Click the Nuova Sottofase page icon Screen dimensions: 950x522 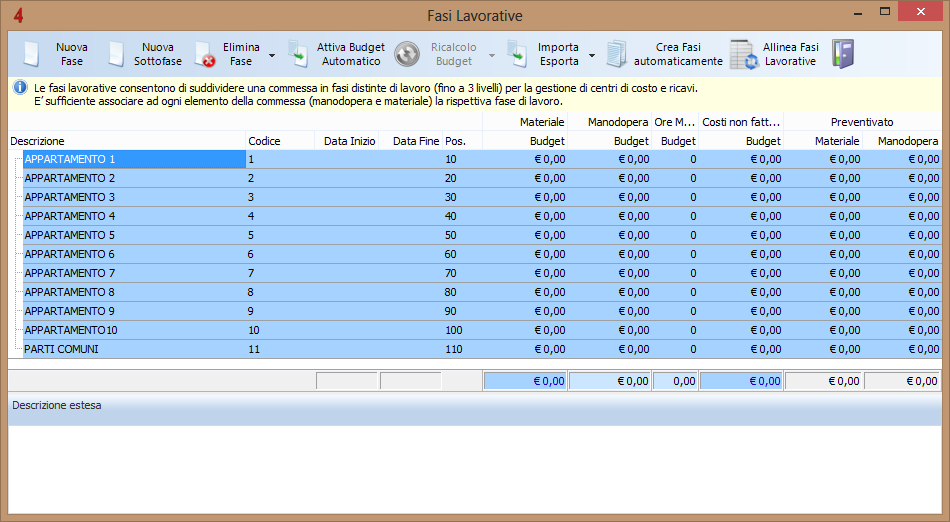[116, 54]
